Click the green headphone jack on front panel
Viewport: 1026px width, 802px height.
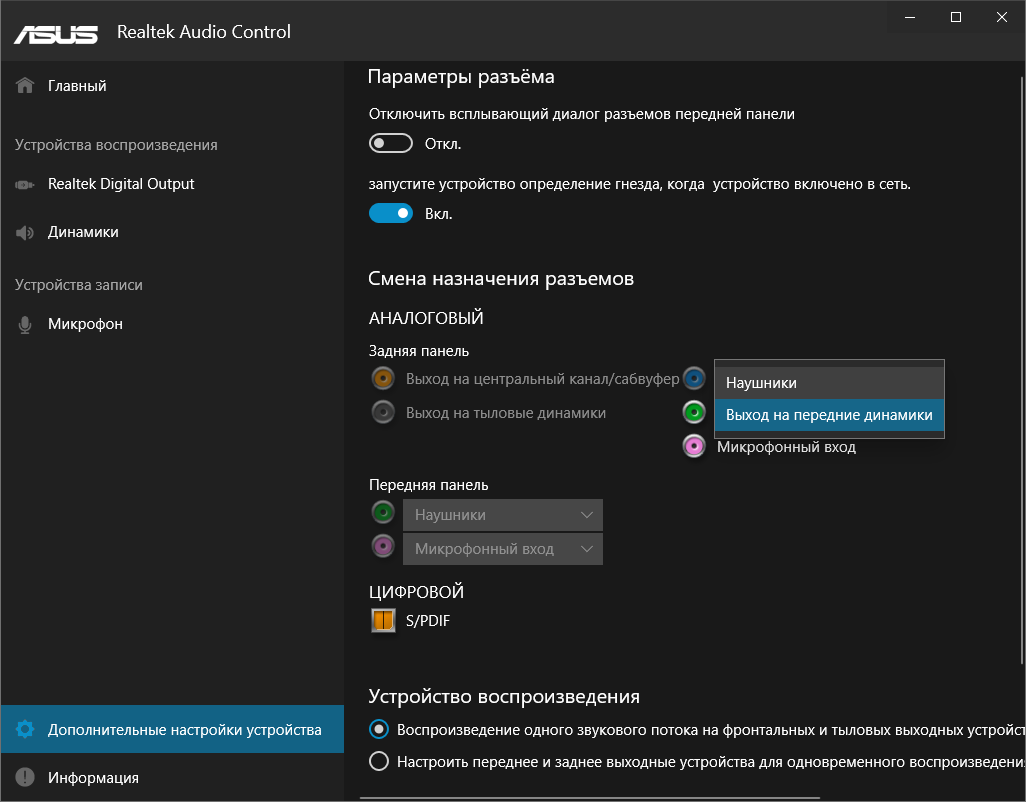[383, 512]
